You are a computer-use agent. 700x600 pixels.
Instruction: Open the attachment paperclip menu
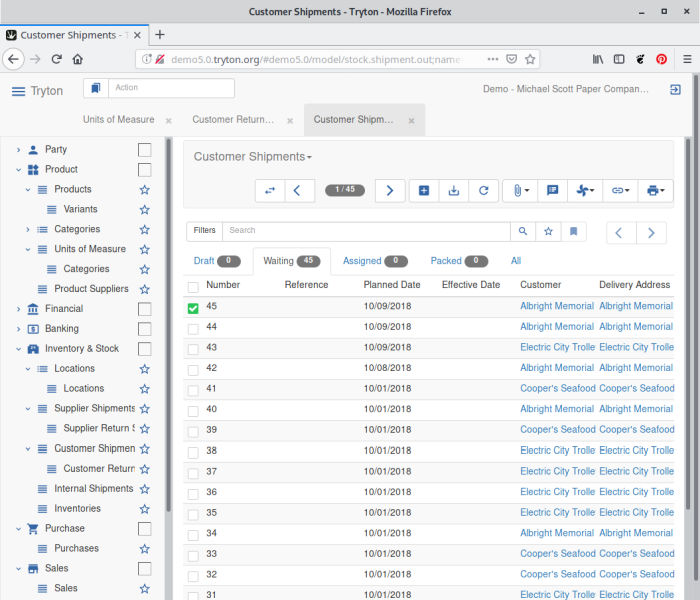[x=520, y=191]
